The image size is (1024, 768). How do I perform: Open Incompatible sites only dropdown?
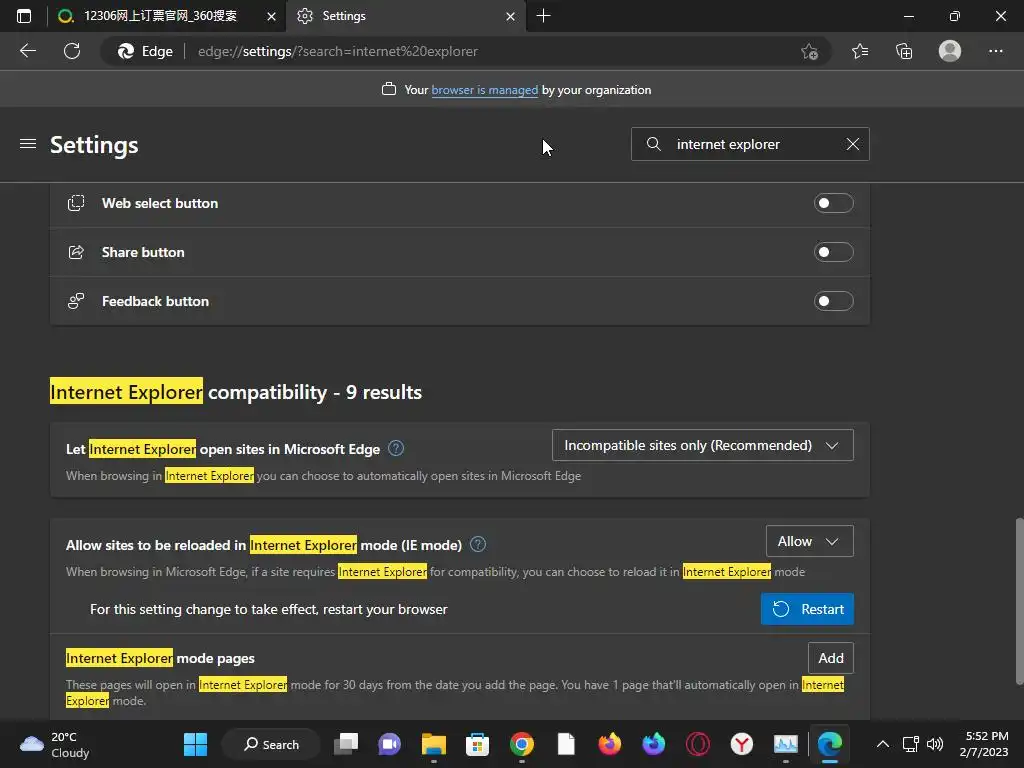tap(702, 445)
